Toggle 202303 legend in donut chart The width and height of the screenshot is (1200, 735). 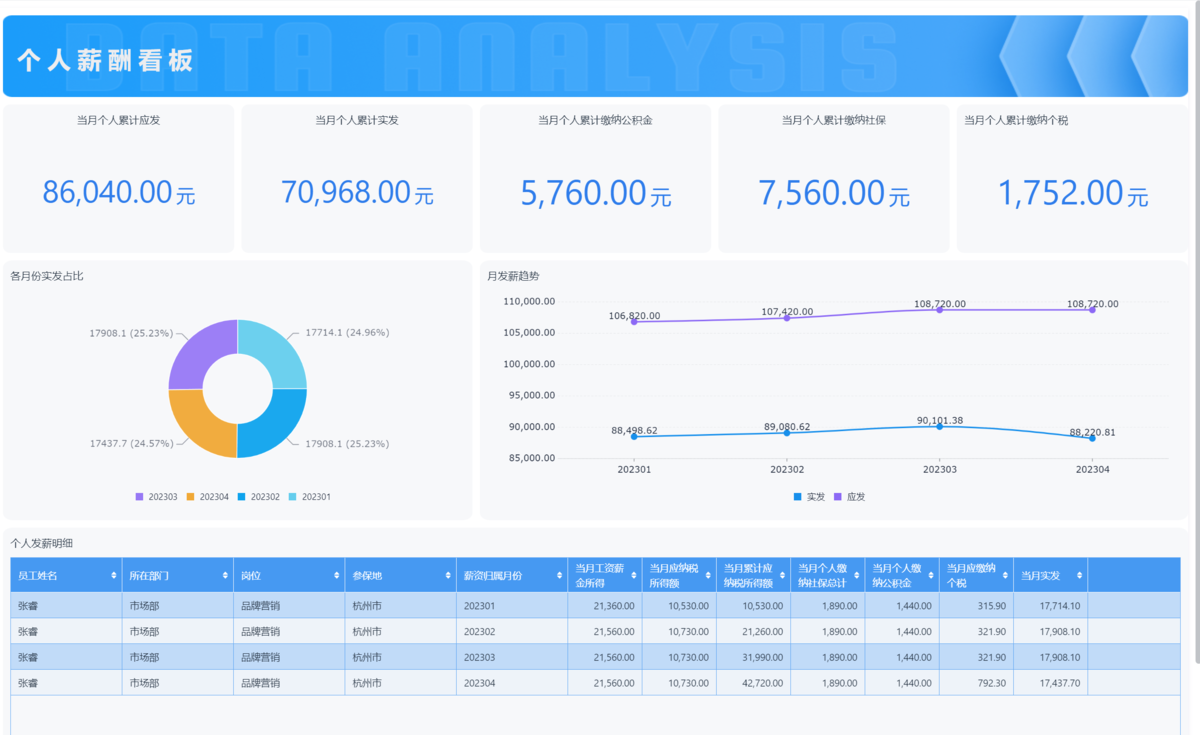point(157,497)
